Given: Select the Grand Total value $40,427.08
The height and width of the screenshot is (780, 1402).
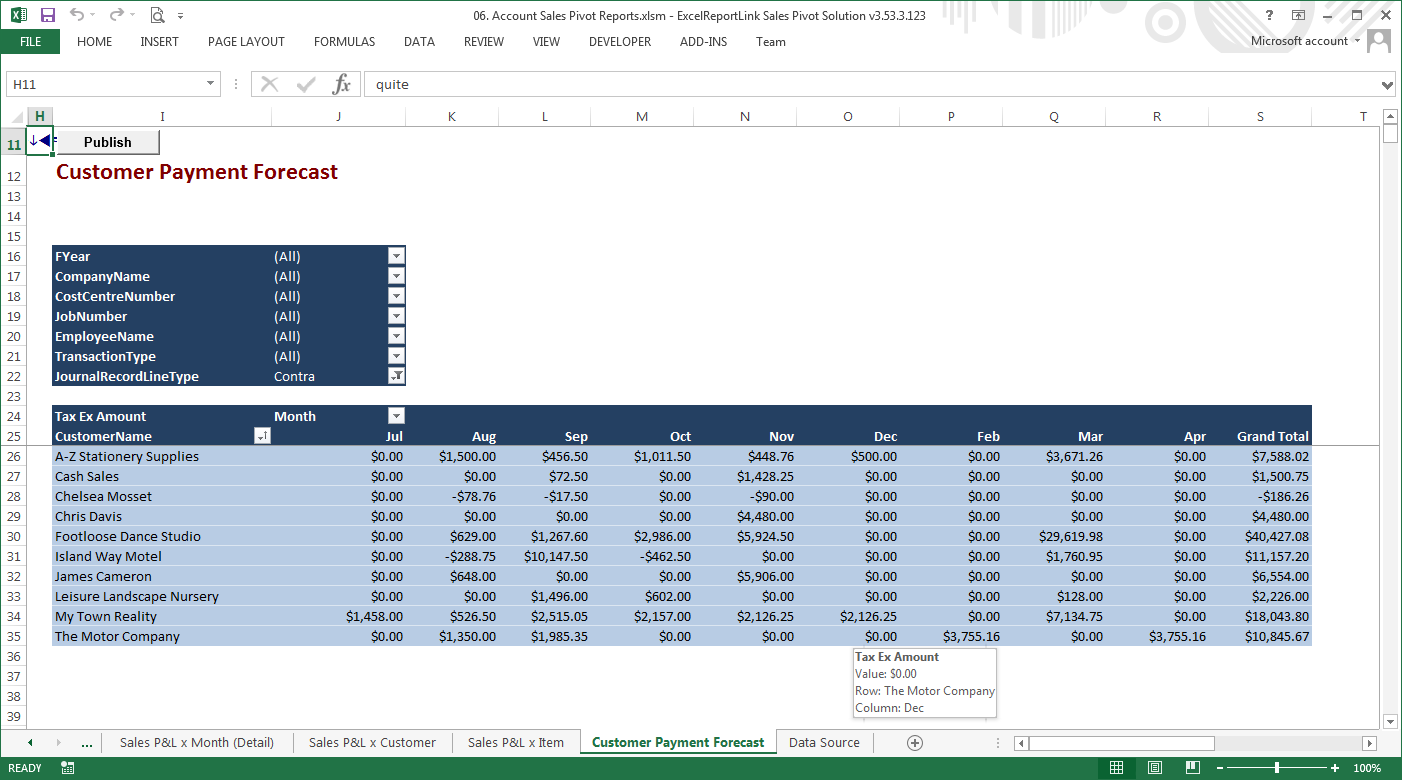Looking at the screenshot, I should point(1260,536).
